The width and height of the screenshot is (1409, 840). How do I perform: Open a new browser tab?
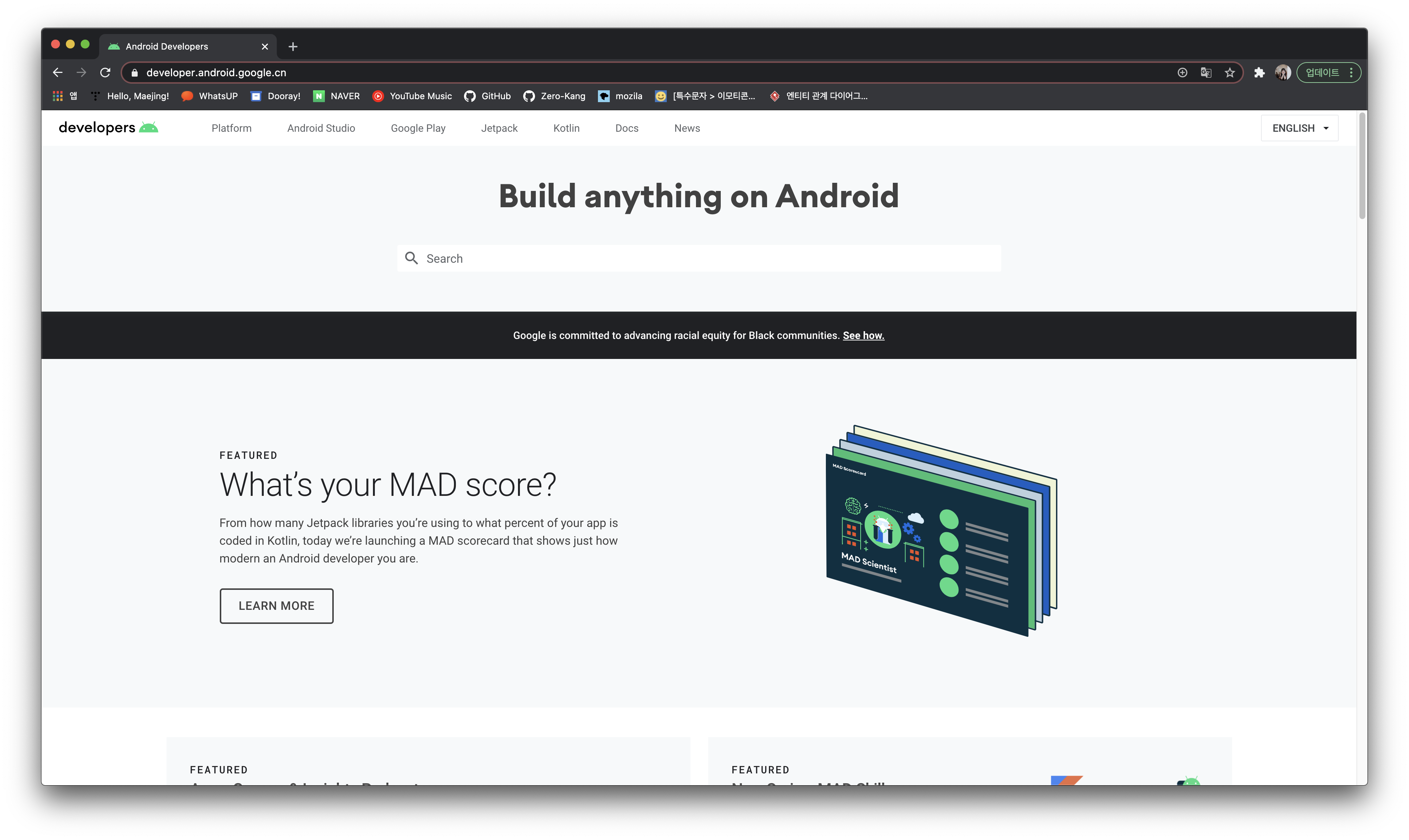[x=293, y=46]
